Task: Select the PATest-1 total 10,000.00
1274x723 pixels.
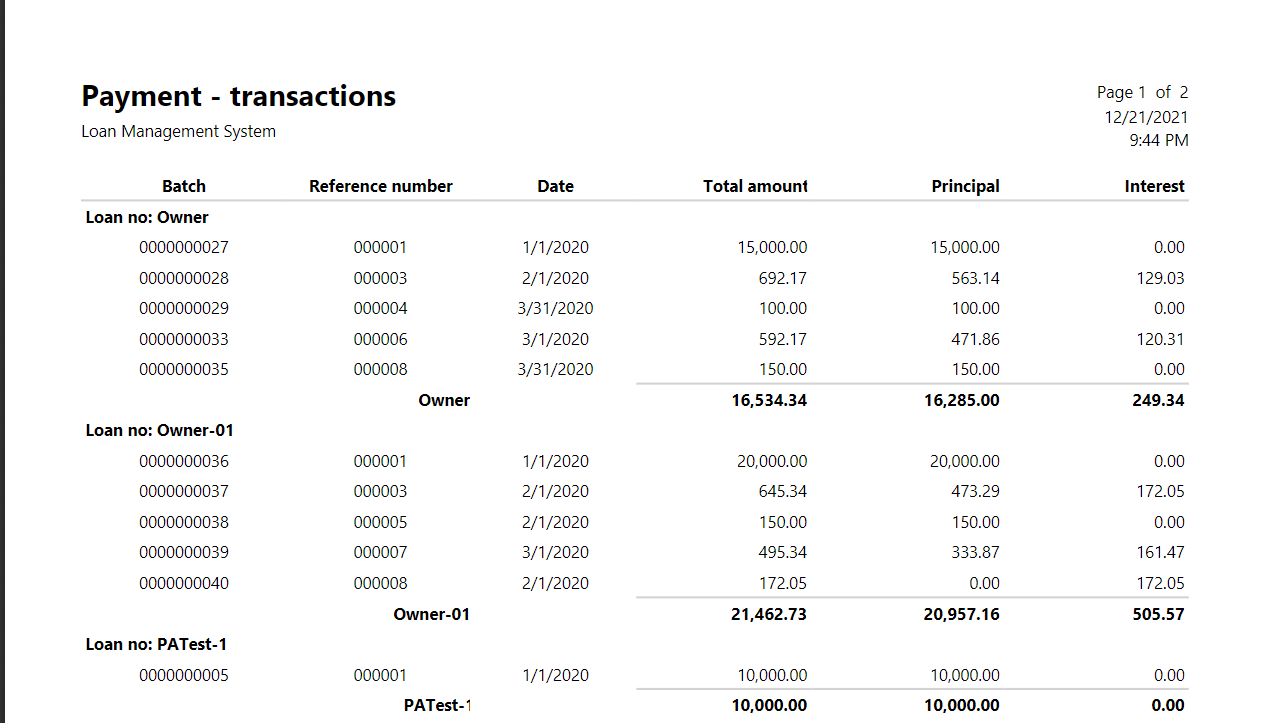Action: coord(768,705)
